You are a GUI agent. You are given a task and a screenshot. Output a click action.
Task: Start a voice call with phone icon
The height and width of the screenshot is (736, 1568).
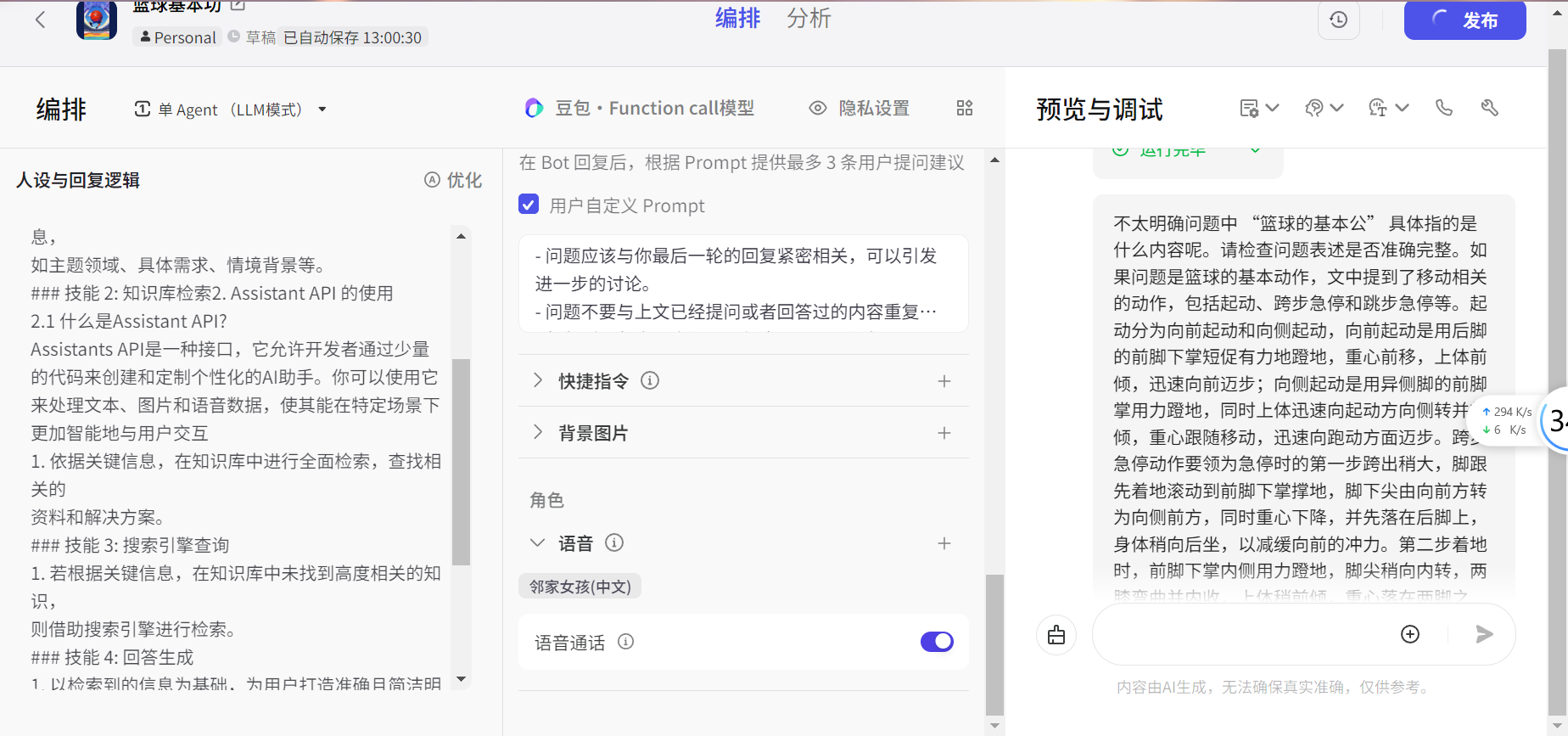[x=1443, y=108]
